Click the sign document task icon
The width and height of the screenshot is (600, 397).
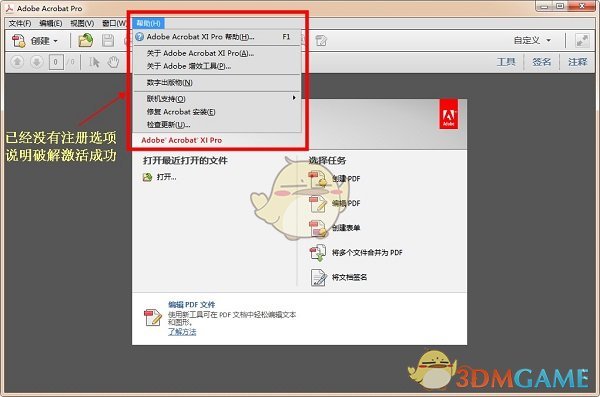(x=318, y=278)
